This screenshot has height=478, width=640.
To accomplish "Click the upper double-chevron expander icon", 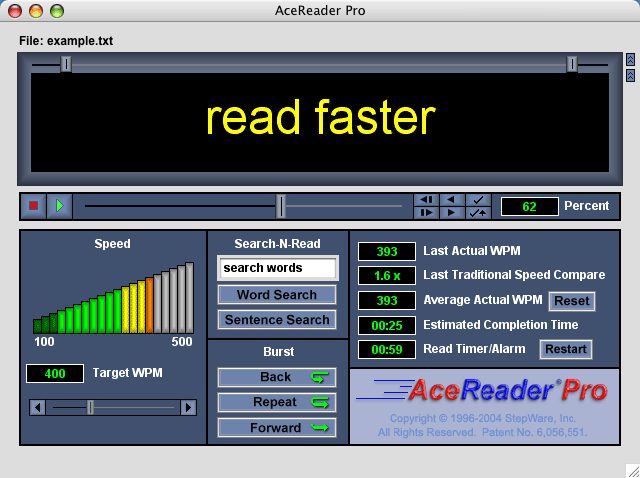I will pos(630,60).
